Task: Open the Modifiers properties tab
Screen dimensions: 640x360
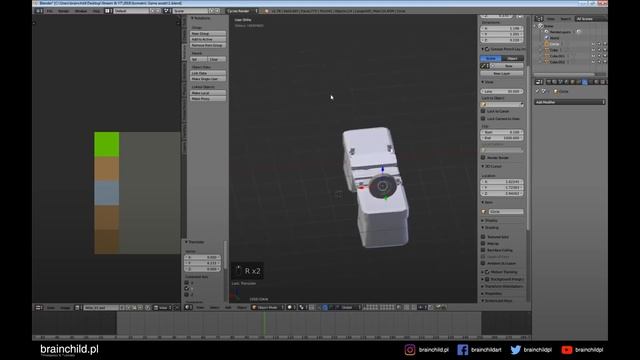Action: point(584,82)
